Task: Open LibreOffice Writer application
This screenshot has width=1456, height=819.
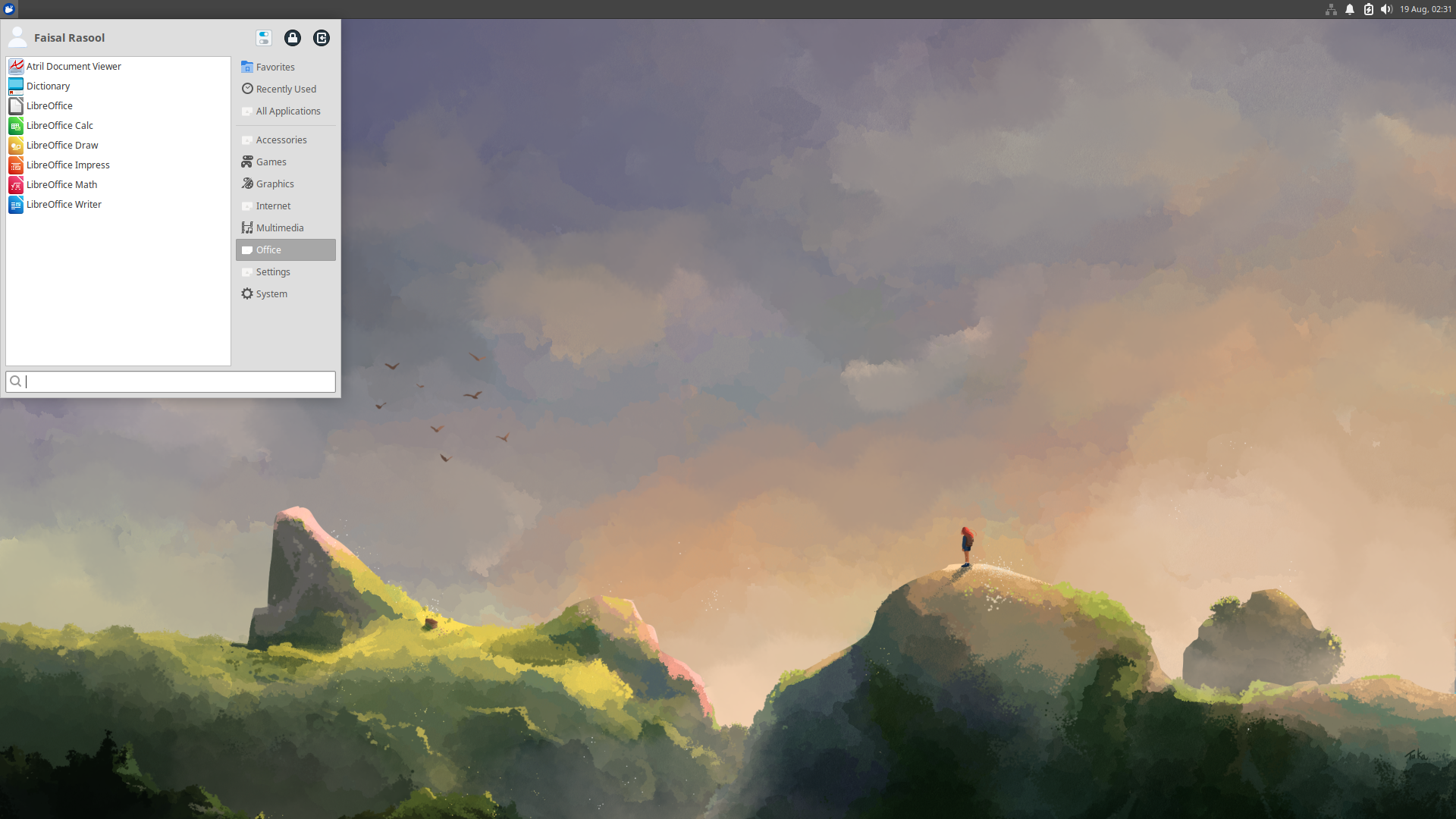Action: click(x=63, y=204)
